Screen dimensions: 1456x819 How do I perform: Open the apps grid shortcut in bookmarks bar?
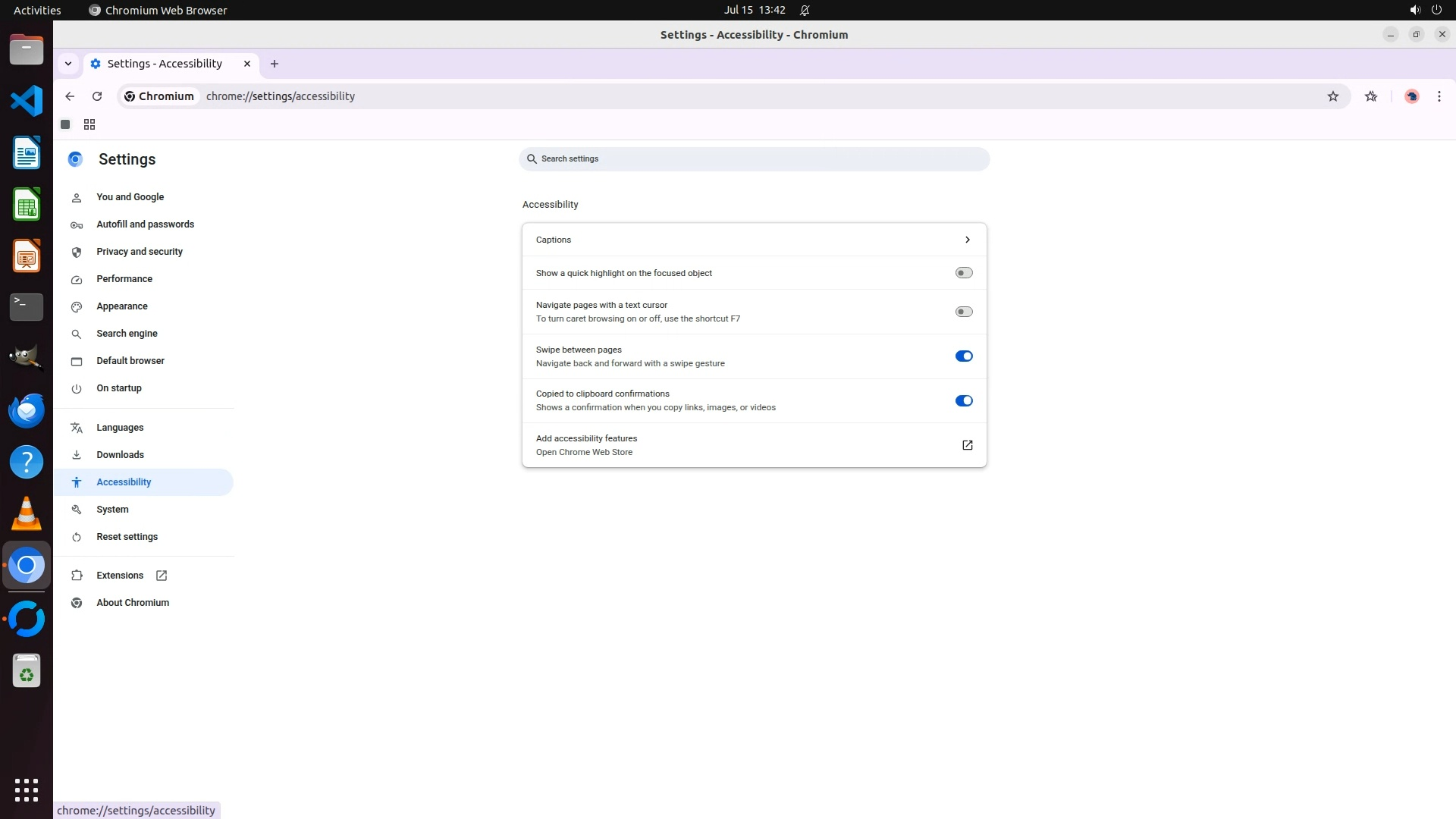point(89,124)
